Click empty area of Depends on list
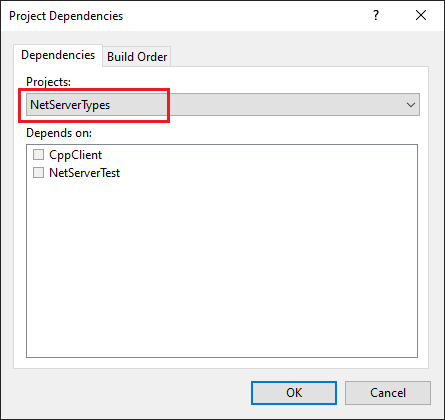Screen dimensions: 445x420 coord(222,267)
